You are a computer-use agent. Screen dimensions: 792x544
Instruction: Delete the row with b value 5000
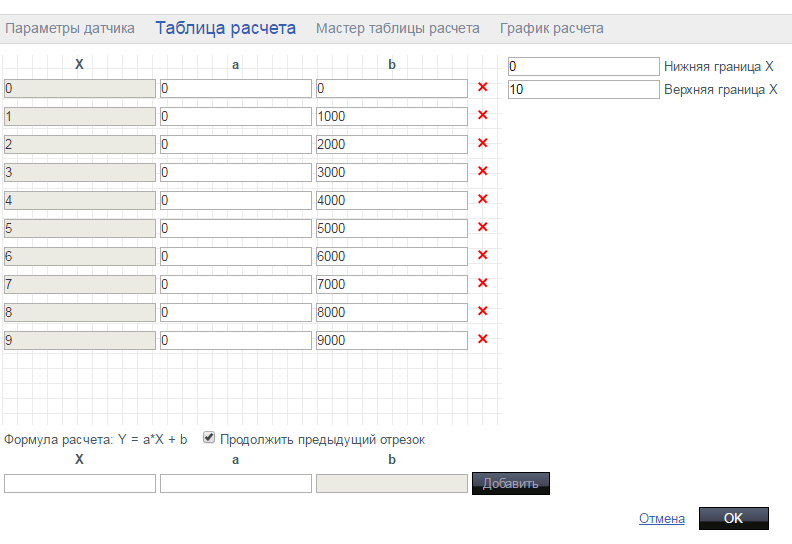point(482,228)
